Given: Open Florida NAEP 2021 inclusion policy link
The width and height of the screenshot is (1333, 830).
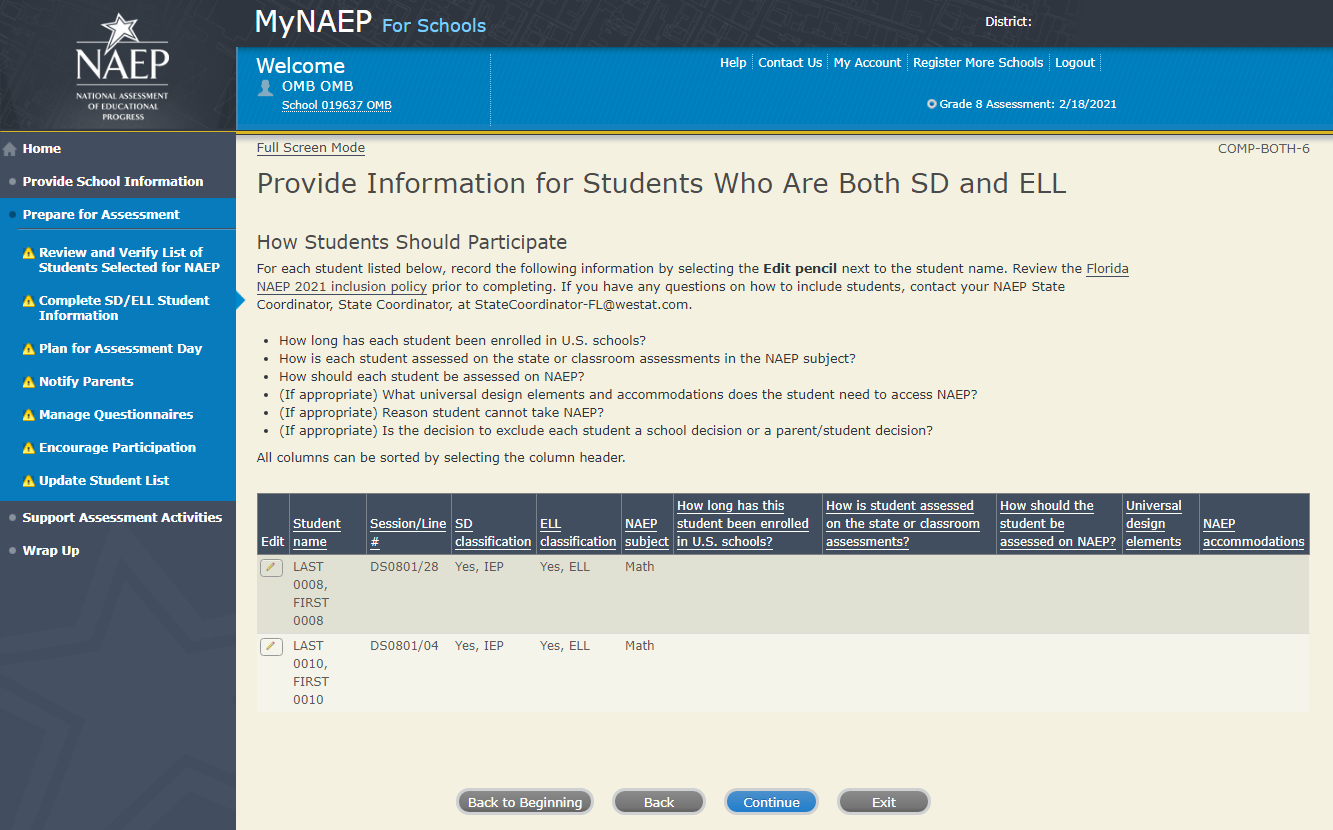Looking at the screenshot, I should pyautogui.click(x=1107, y=269).
